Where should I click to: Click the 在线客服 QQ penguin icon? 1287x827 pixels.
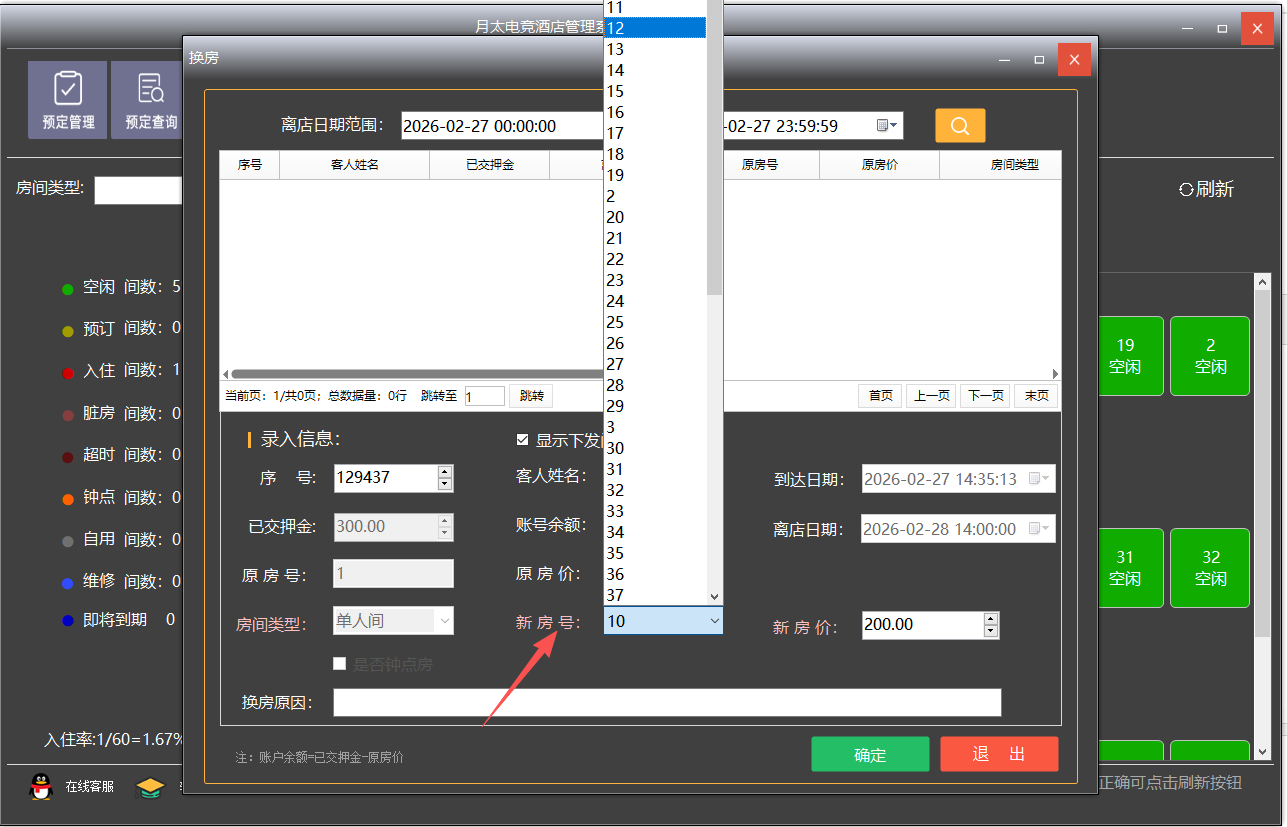pos(41,786)
